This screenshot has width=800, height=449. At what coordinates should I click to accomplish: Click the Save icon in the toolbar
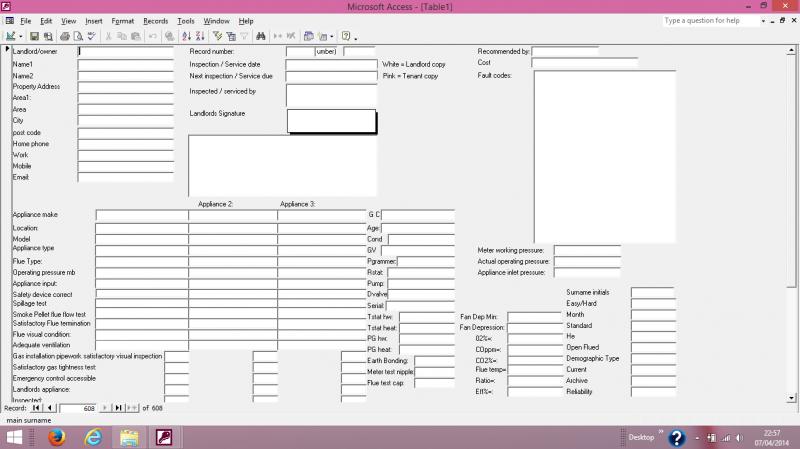[x=33, y=36]
